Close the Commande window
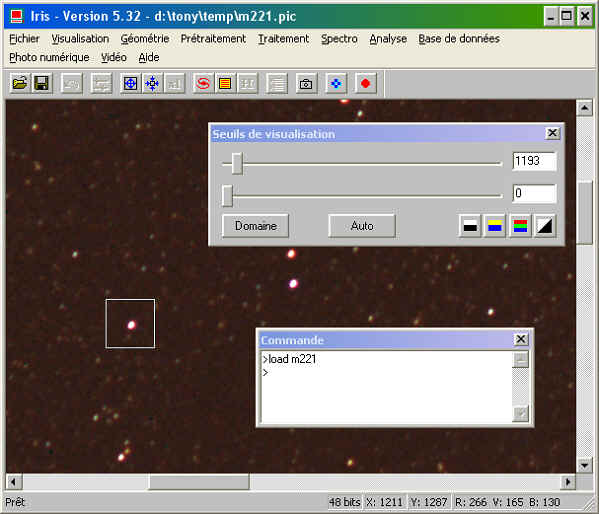 521,339
